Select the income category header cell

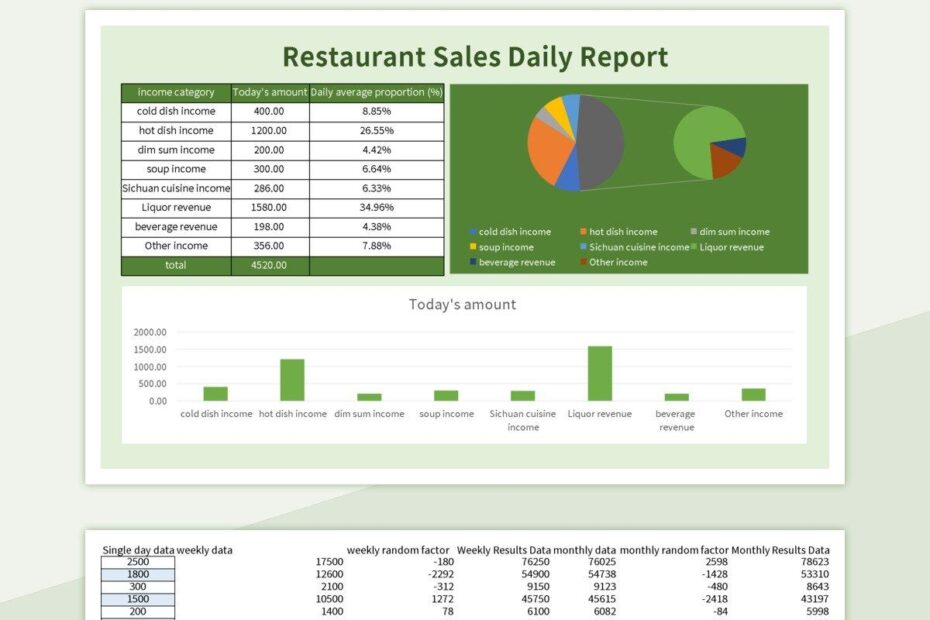point(176,91)
